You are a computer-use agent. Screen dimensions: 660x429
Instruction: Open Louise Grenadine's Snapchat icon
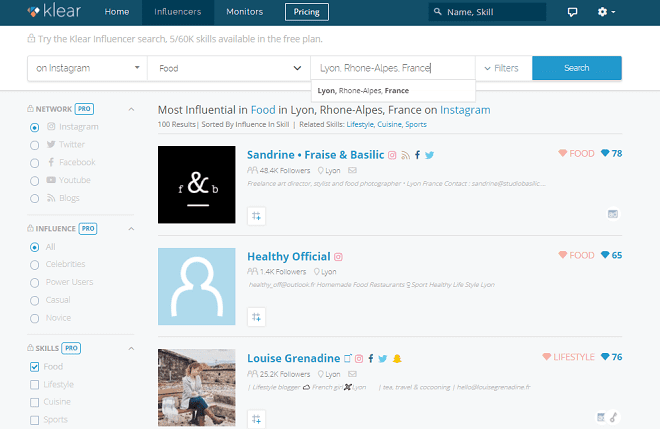(x=397, y=359)
